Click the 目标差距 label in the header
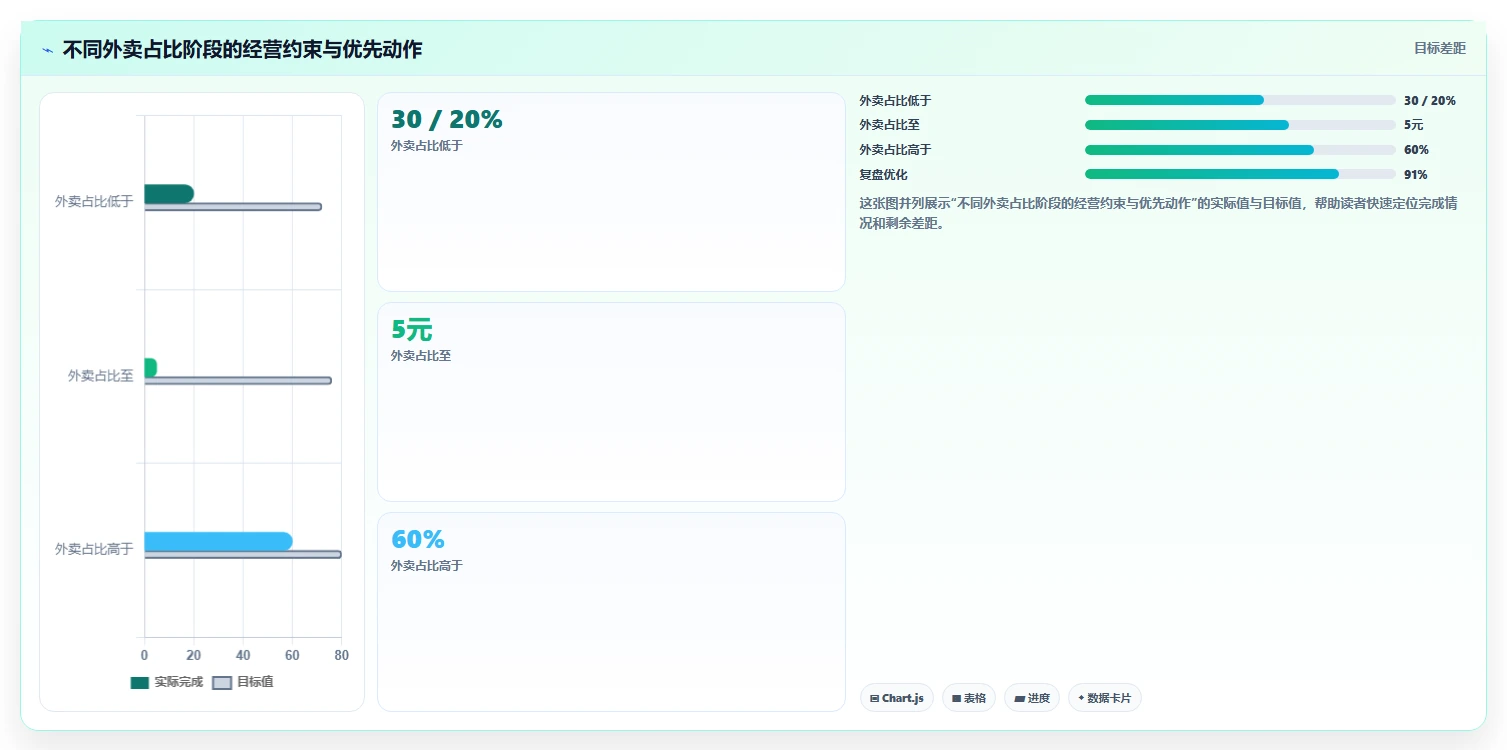 tap(1440, 48)
